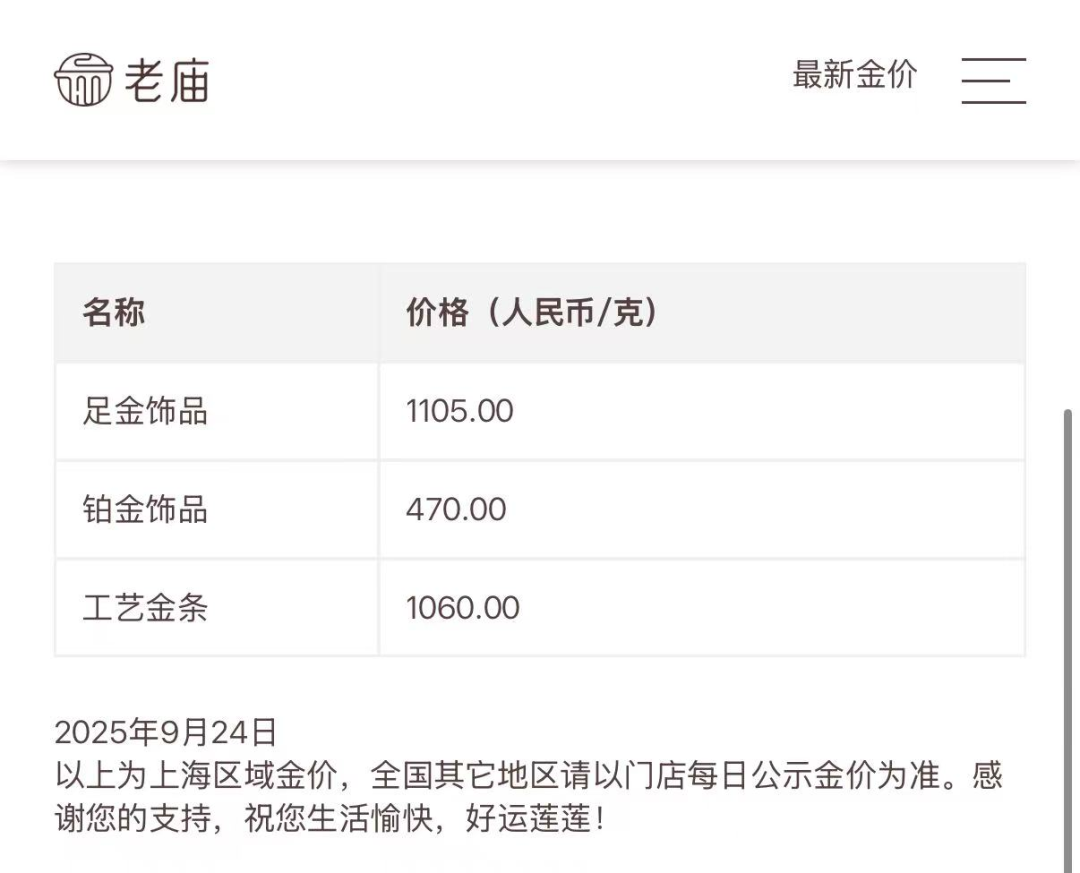Click the 名称 column header
This screenshot has width=1080, height=873.
tap(113, 313)
